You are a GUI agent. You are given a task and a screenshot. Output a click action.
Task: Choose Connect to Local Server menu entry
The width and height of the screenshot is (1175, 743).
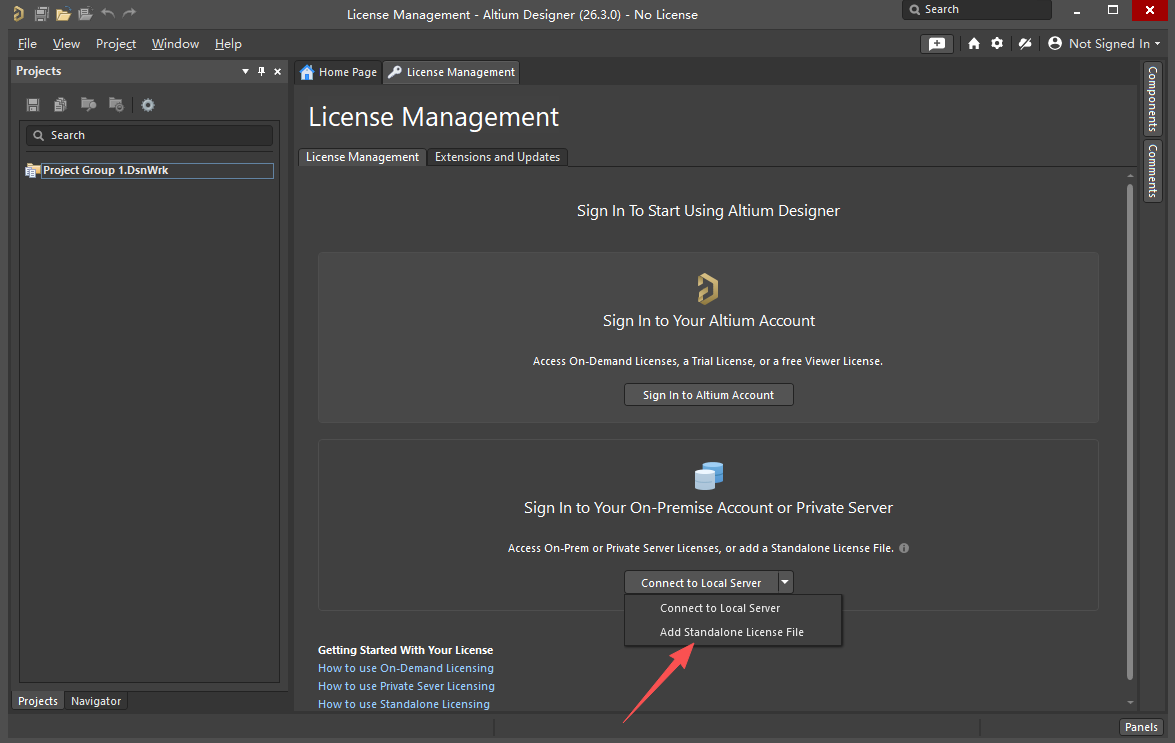coord(719,608)
